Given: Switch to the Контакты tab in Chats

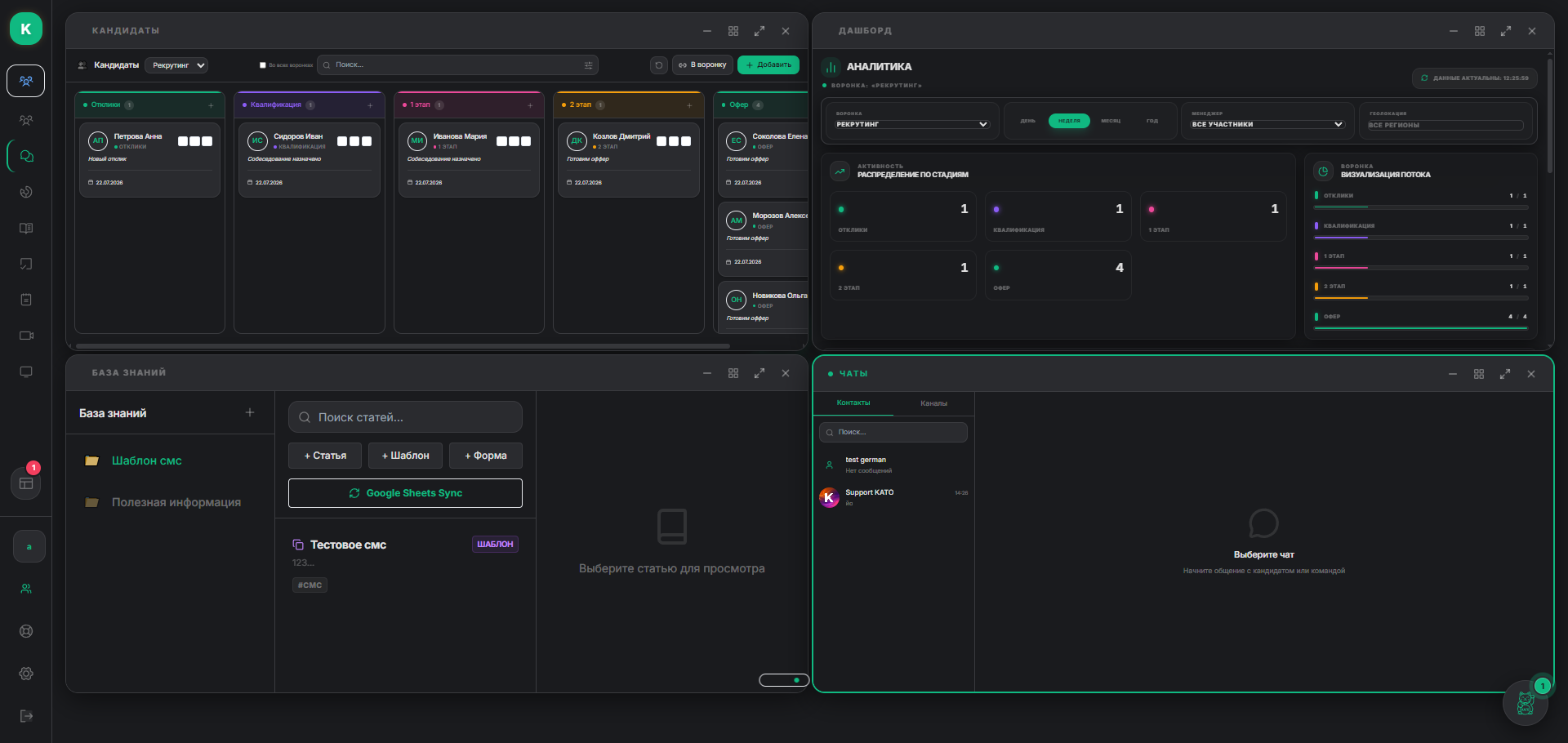Looking at the screenshot, I should click(x=853, y=403).
